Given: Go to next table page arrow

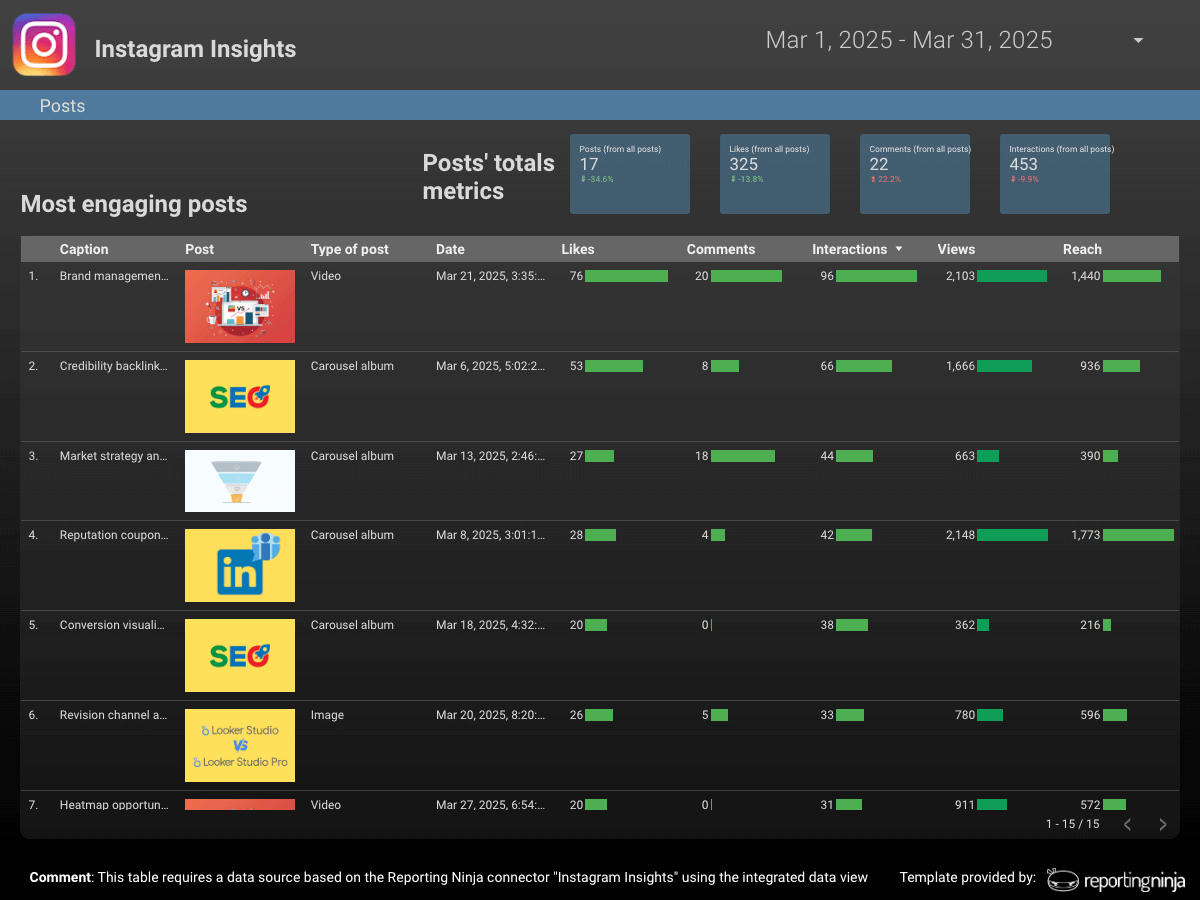Looking at the screenshot, I should coord(1162,825).
